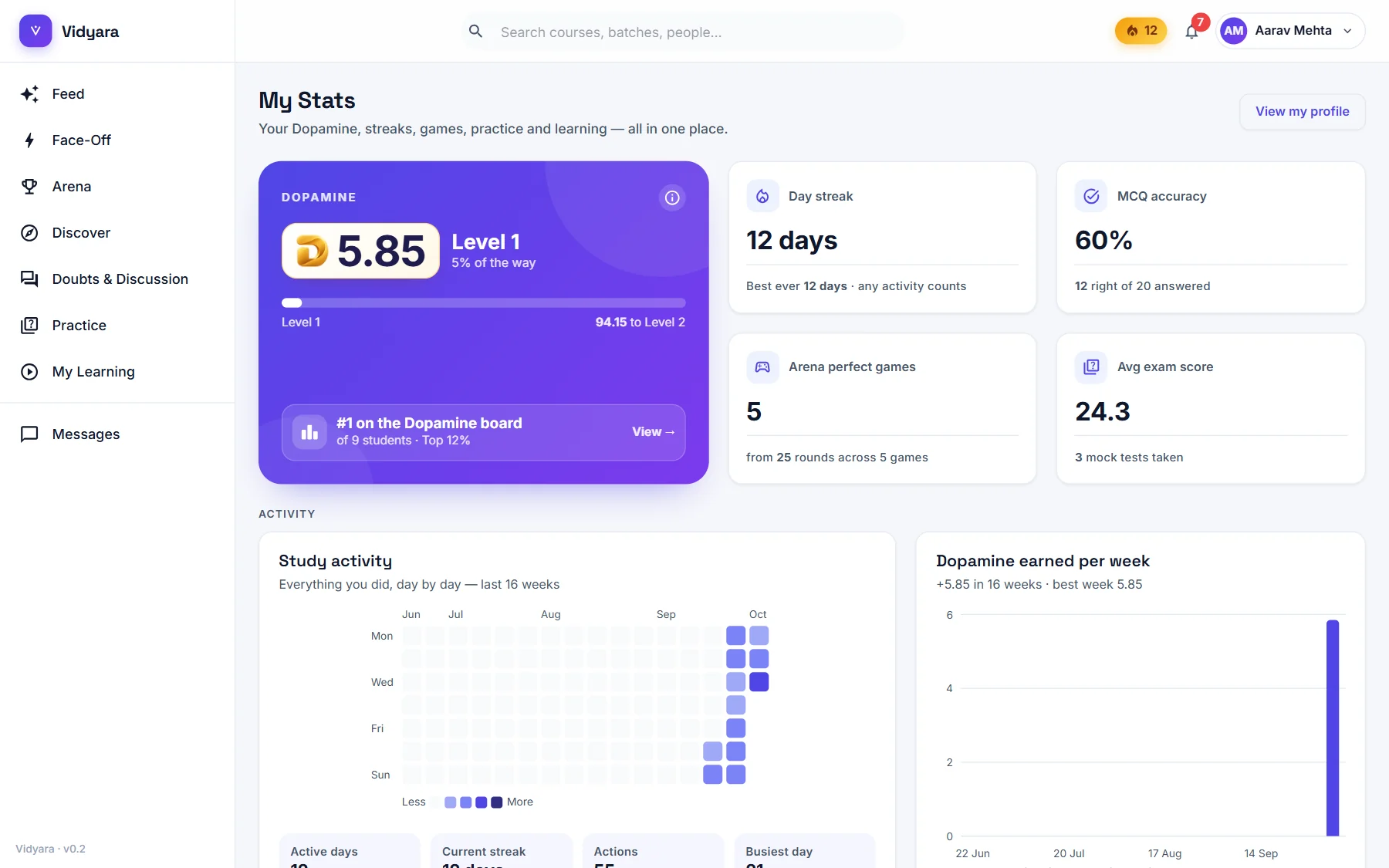Click the dark heatmap cell in Wed row
This screenshot has width=1389, height=868.
tap(759, 682)
